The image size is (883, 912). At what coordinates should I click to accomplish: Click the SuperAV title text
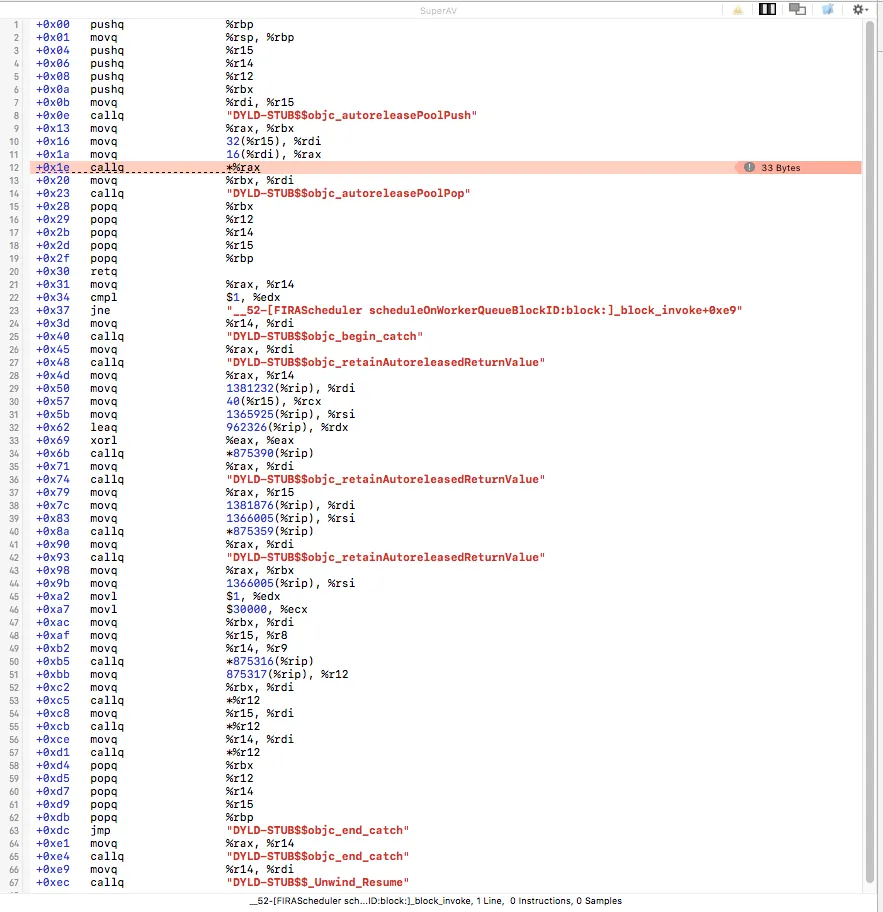438,10
